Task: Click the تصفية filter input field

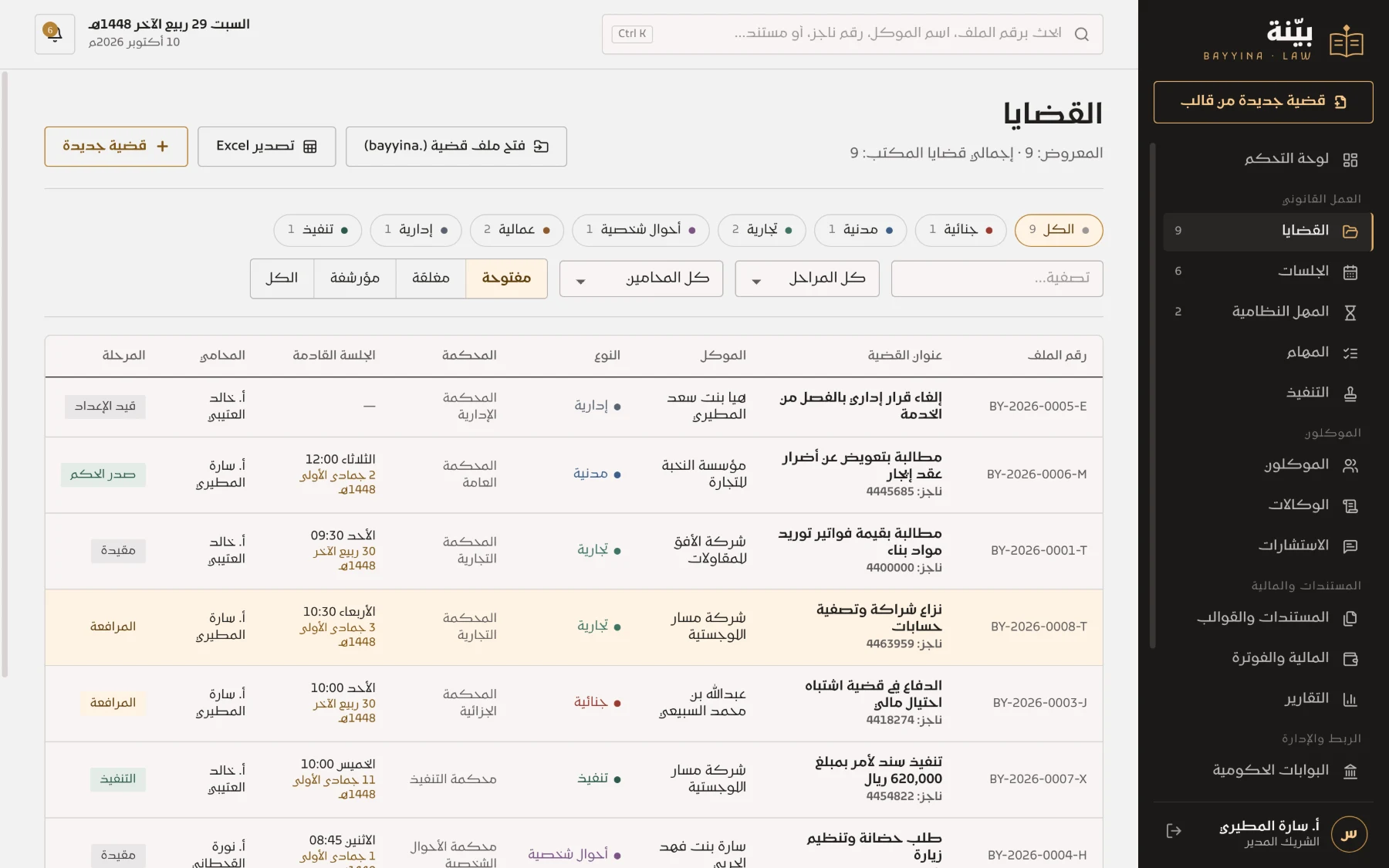Action: point(997,279)
